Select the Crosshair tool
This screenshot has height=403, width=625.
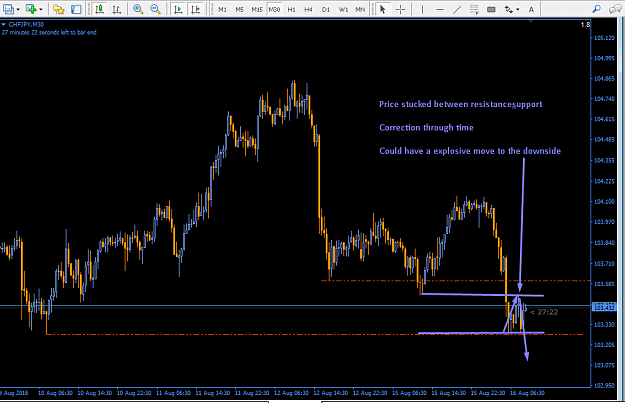click(400, 9)
